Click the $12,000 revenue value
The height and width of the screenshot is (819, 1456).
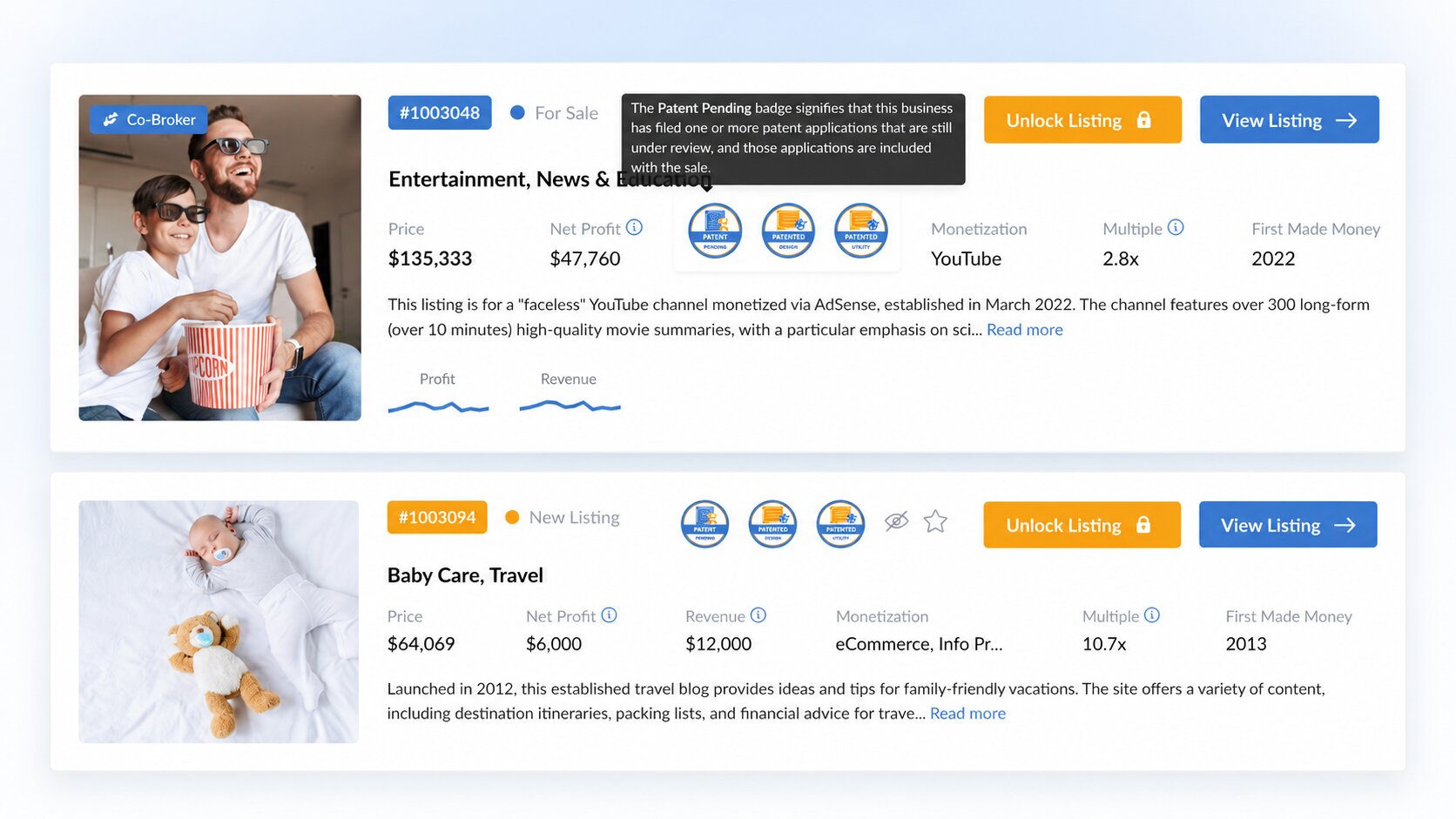click(718, 644)
